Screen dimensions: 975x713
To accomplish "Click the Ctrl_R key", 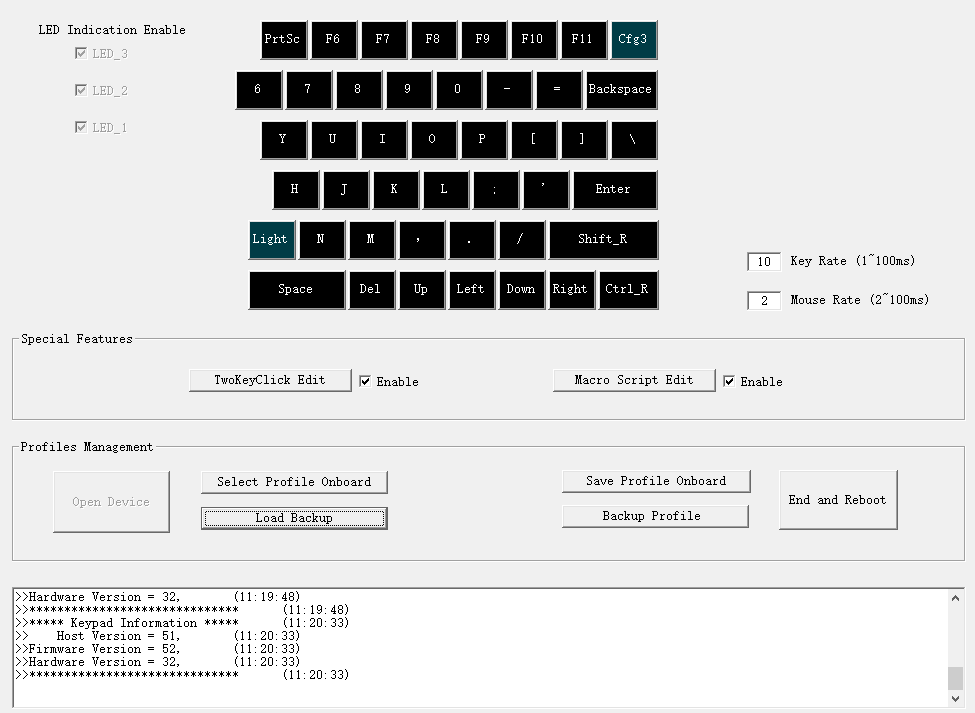I will pos(628,290).
